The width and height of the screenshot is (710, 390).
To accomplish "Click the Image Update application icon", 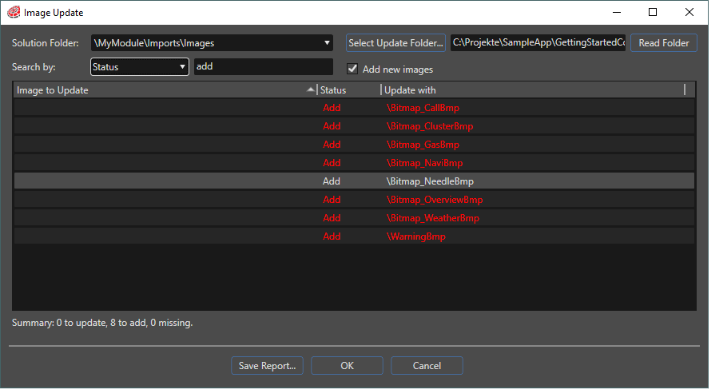I will tap(14, 12).
